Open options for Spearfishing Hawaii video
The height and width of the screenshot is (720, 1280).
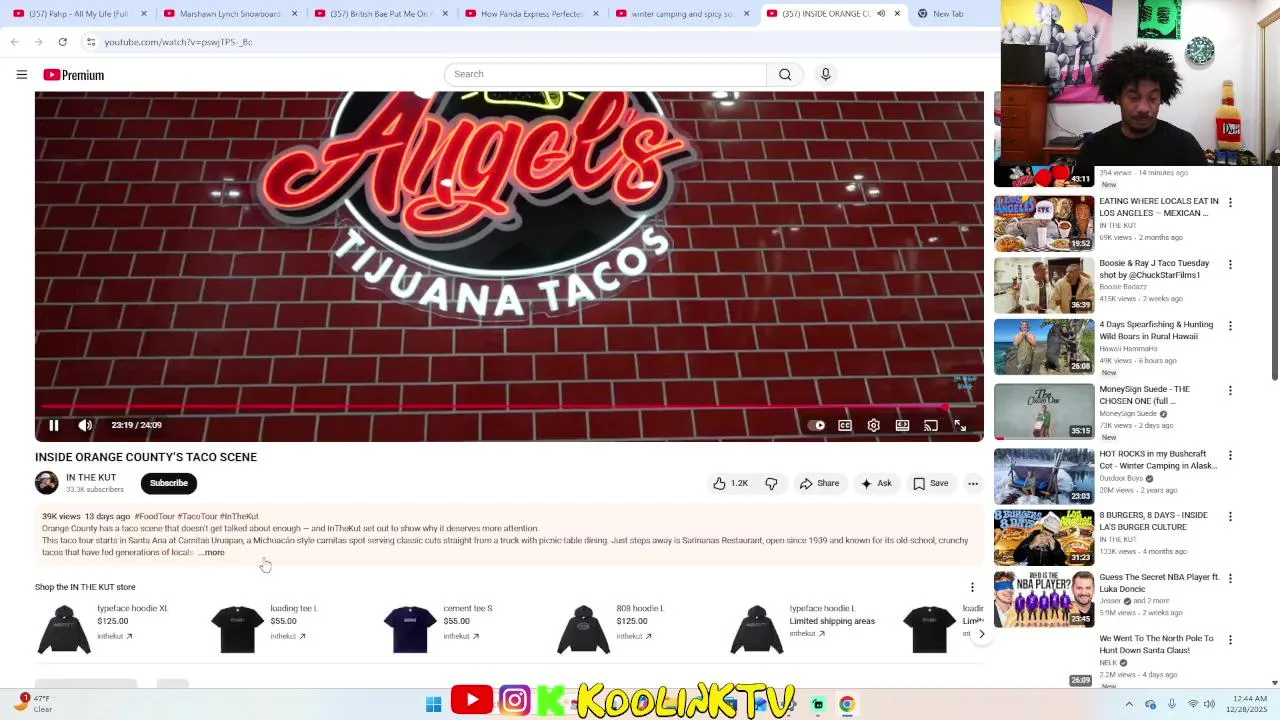[x=1230, y=326]
